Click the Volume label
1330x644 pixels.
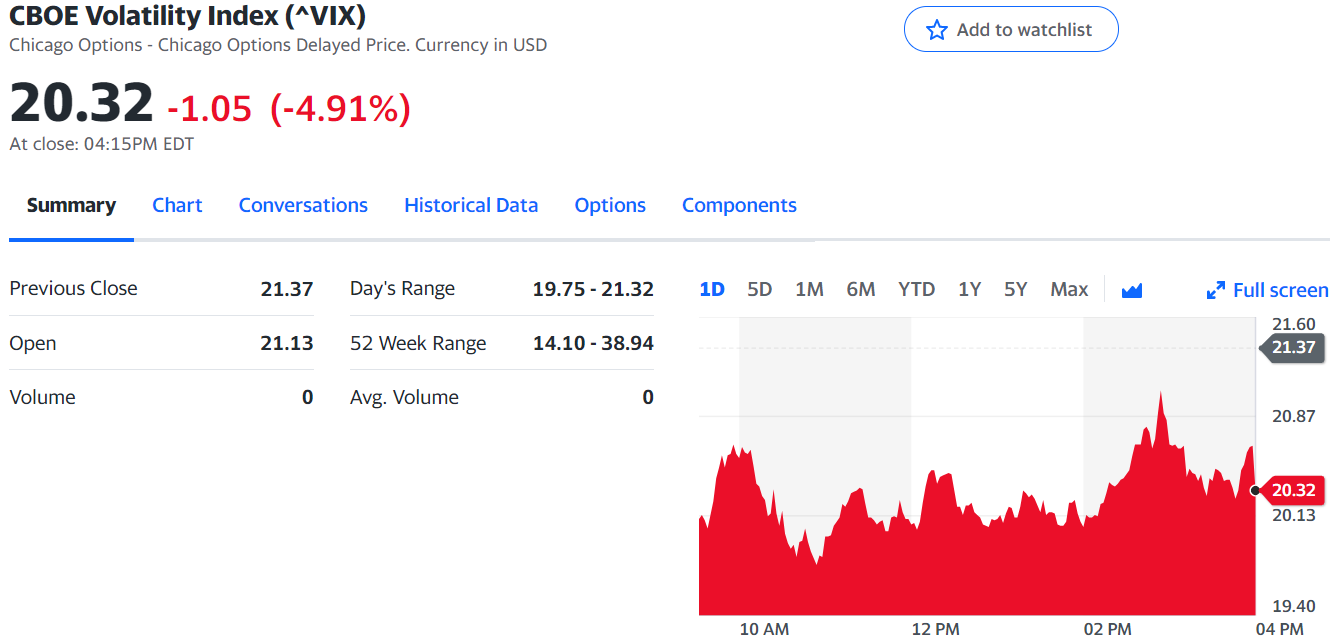(42, 397)
